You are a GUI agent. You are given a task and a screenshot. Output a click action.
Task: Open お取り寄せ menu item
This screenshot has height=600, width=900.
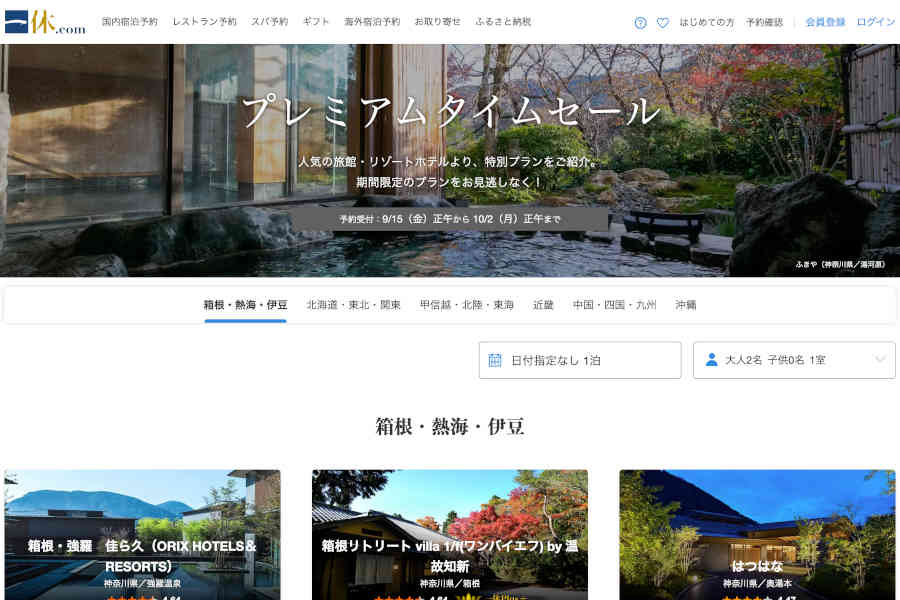(x=437, y=22)
